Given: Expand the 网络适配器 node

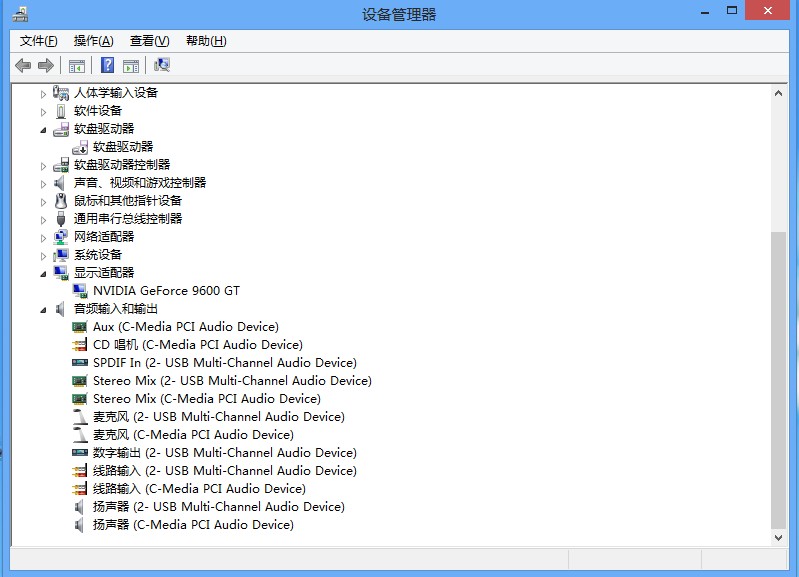Looking at the screenshot, I should coord(43,238).
